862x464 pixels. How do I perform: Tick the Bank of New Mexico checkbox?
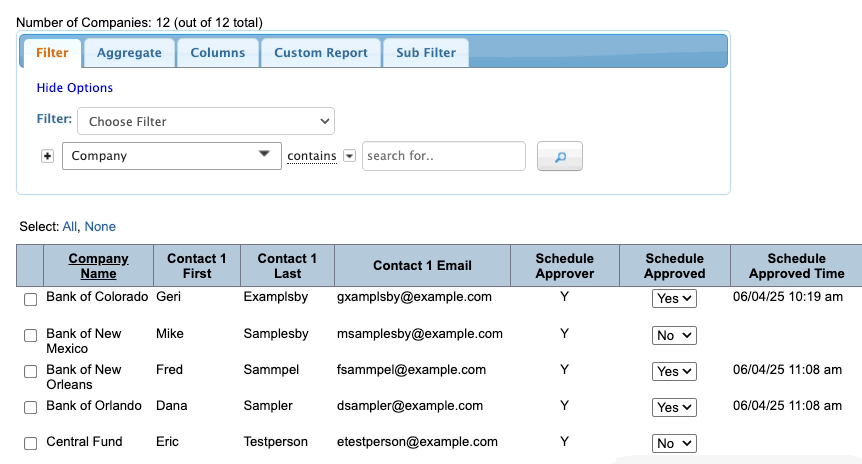coord(30,336)
